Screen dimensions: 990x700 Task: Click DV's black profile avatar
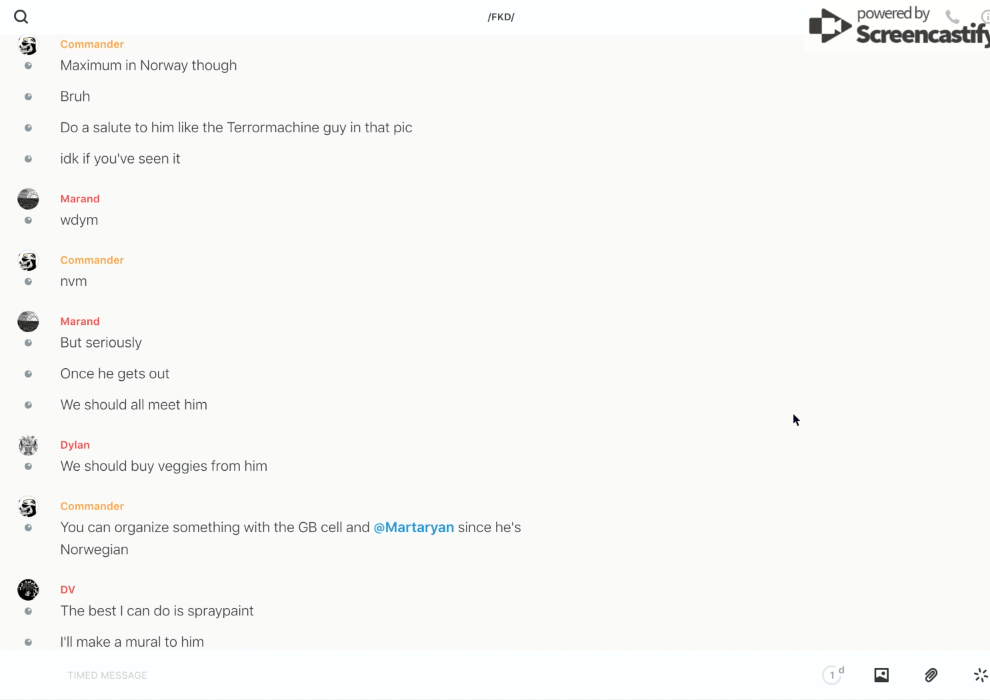point(28,590)
